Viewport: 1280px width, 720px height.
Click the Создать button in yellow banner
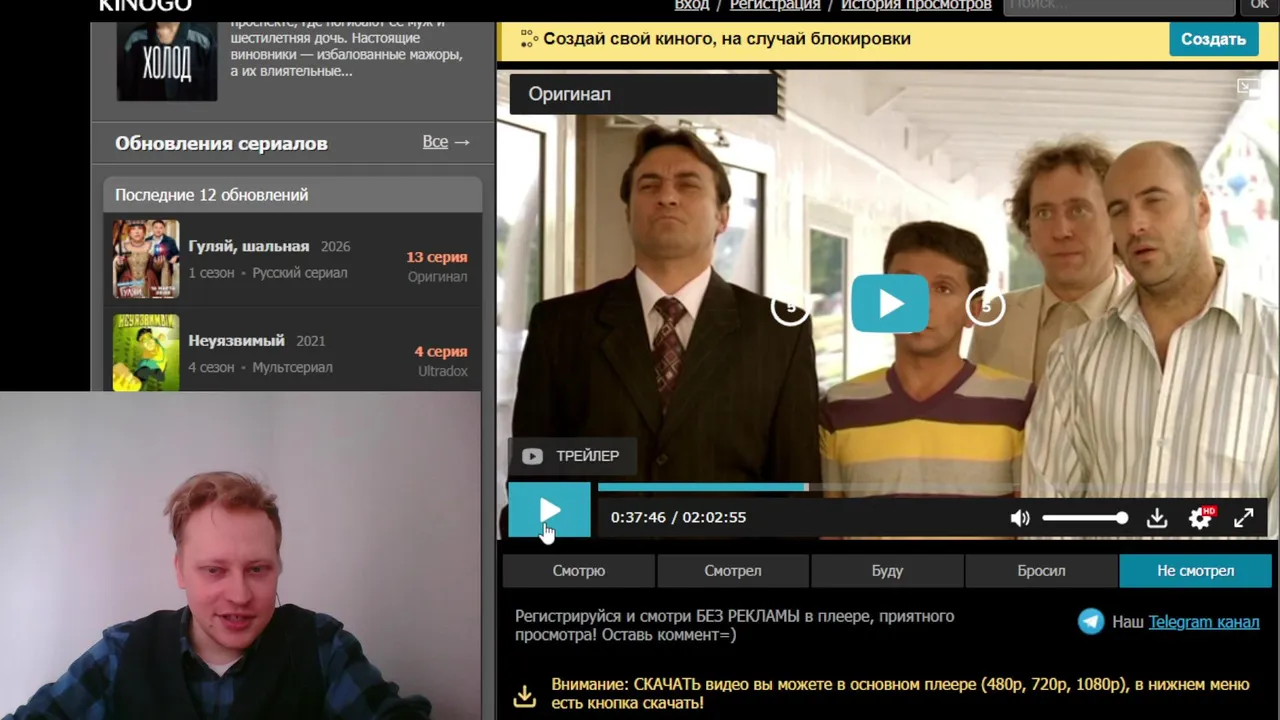click(1213, 39)
